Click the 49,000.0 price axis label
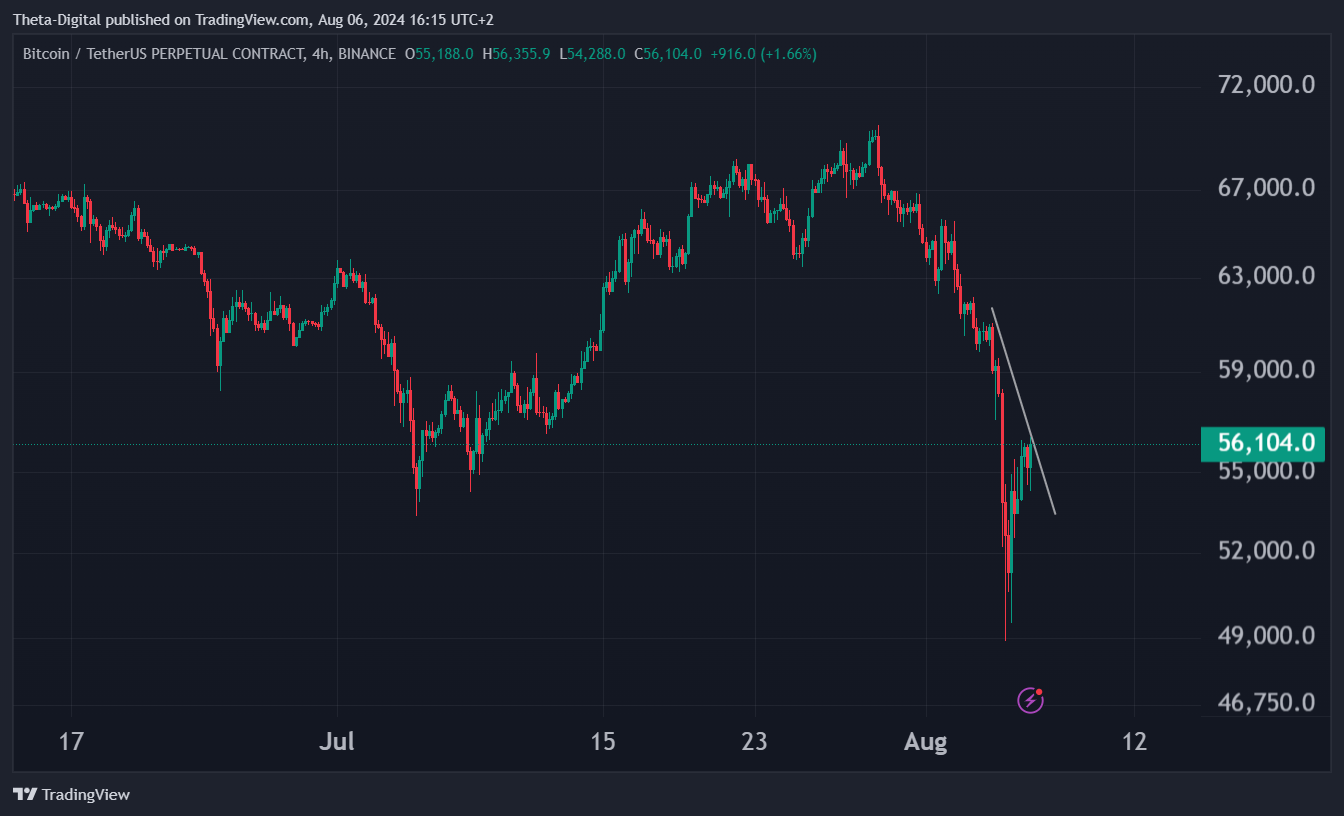 (1266, 636)
